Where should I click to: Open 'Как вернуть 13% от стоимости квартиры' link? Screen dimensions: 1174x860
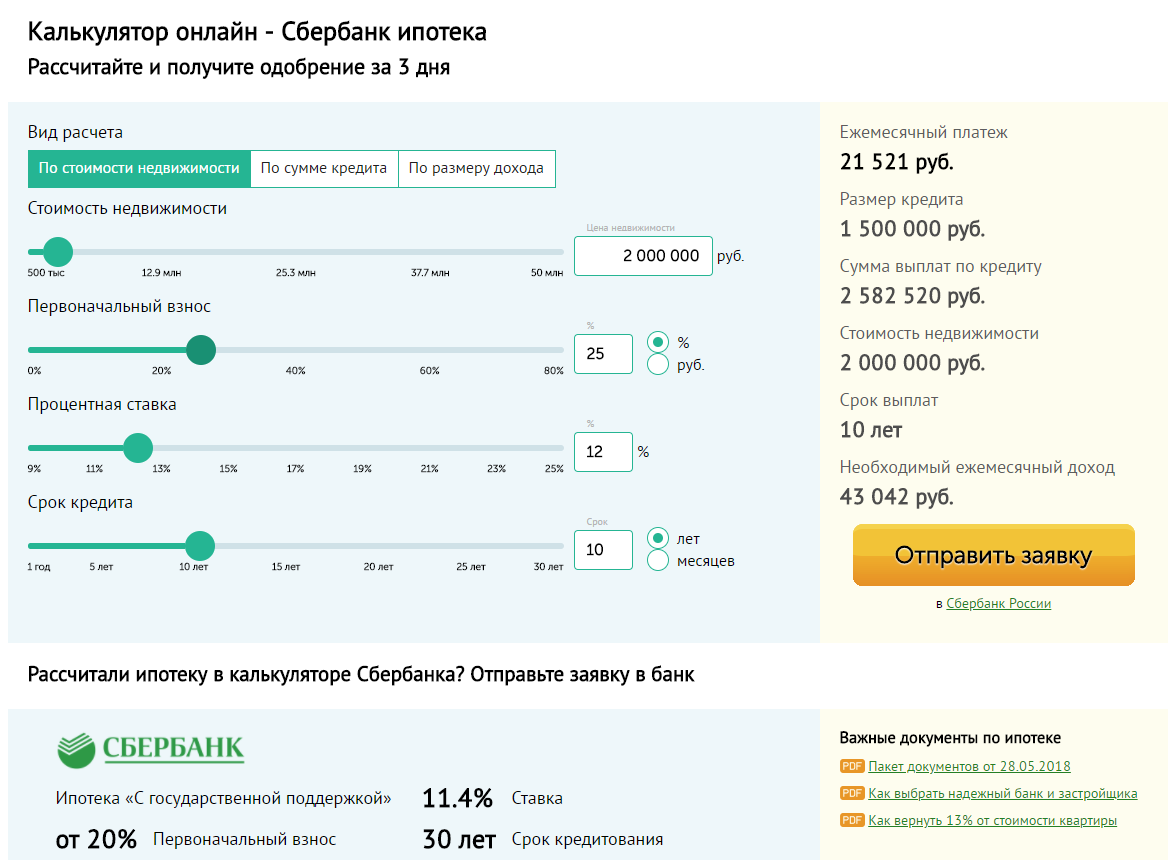click(992, 820)
